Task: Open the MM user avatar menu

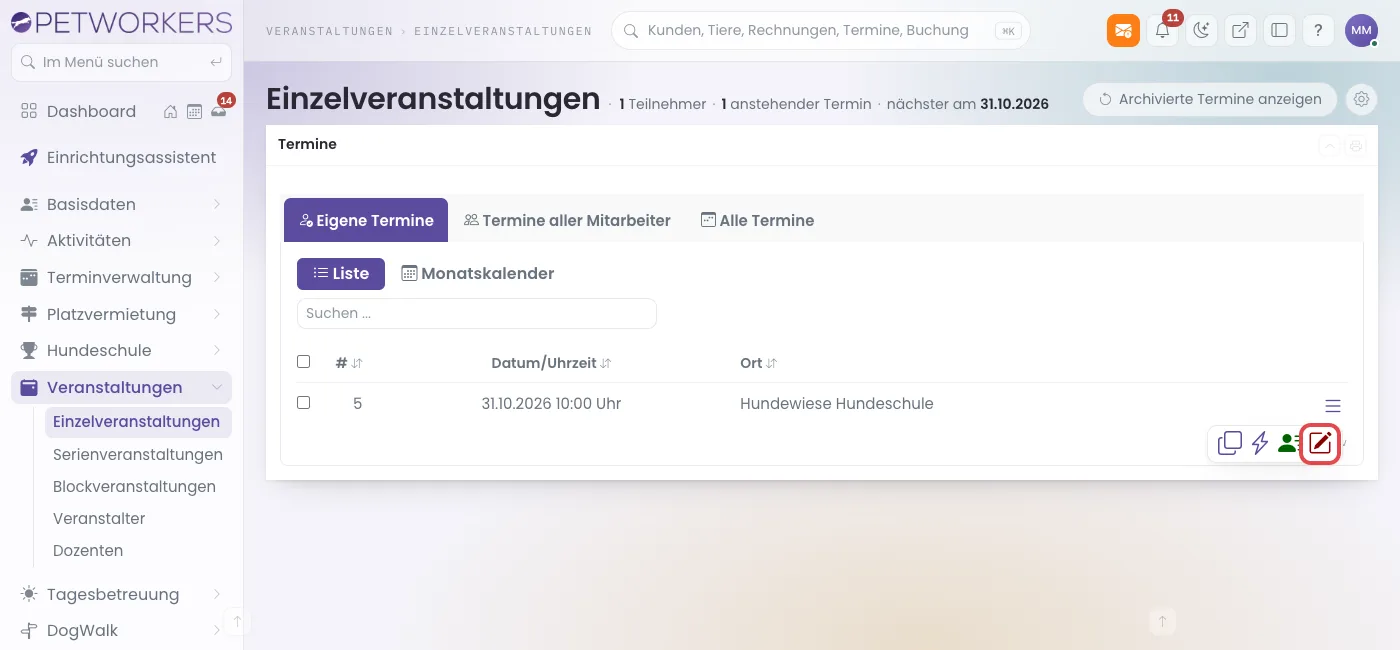Action: click(x=1361, y=31)
